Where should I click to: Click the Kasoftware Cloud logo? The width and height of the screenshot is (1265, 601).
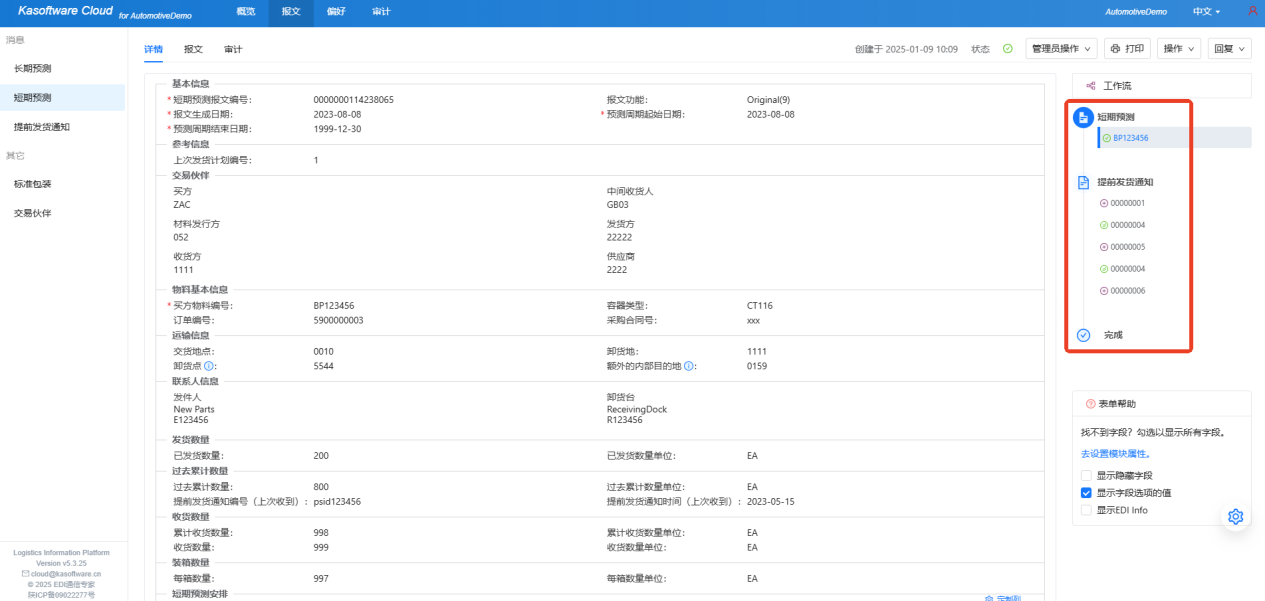(x=65, y=10)
